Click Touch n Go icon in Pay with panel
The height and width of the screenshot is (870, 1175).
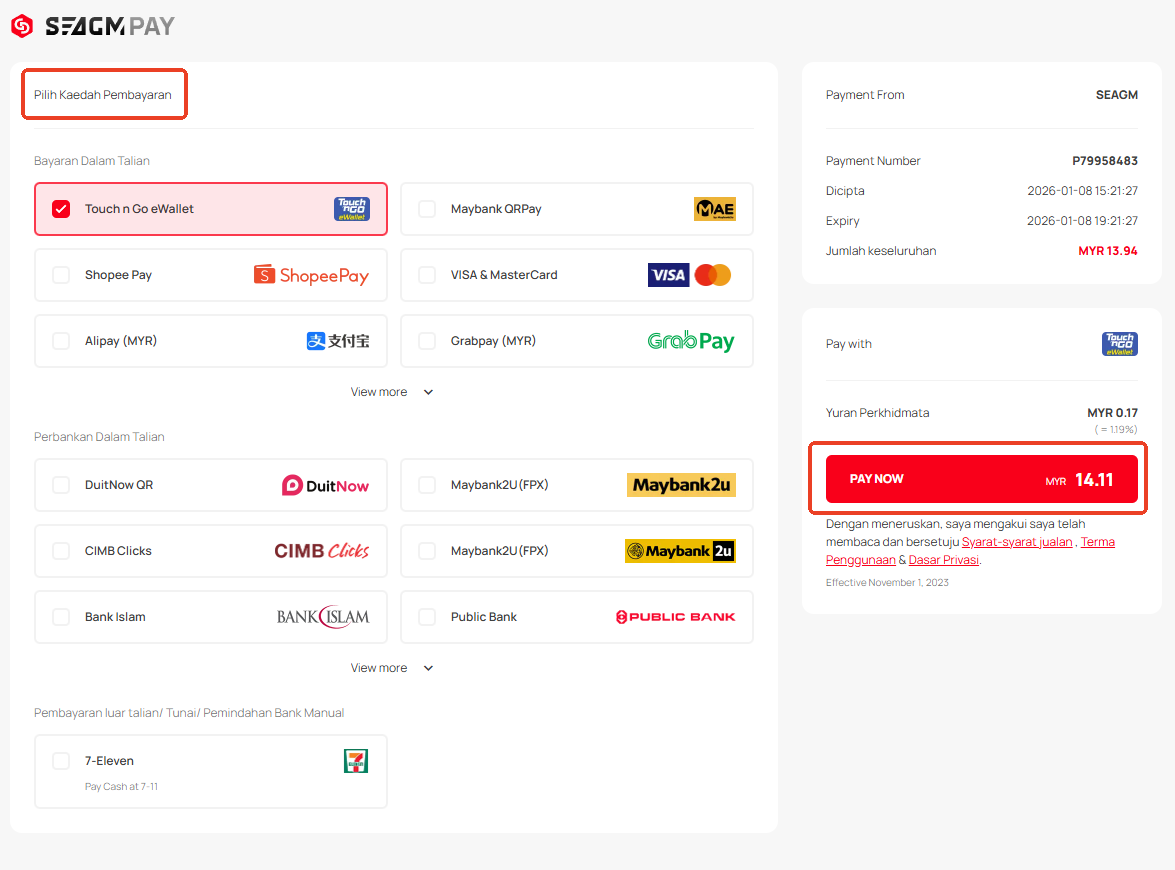click(1119, 344)
